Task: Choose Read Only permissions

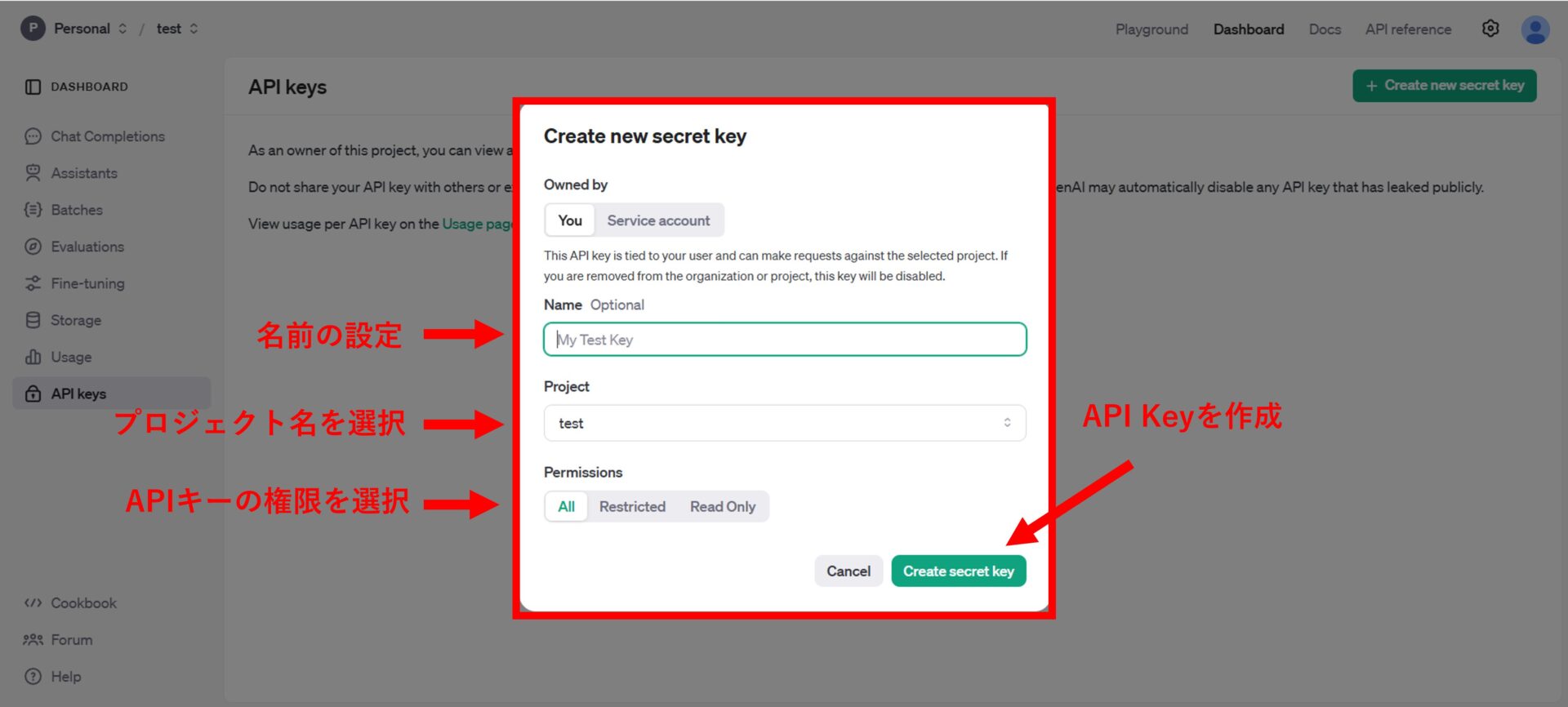Action: tap(722, 506)
